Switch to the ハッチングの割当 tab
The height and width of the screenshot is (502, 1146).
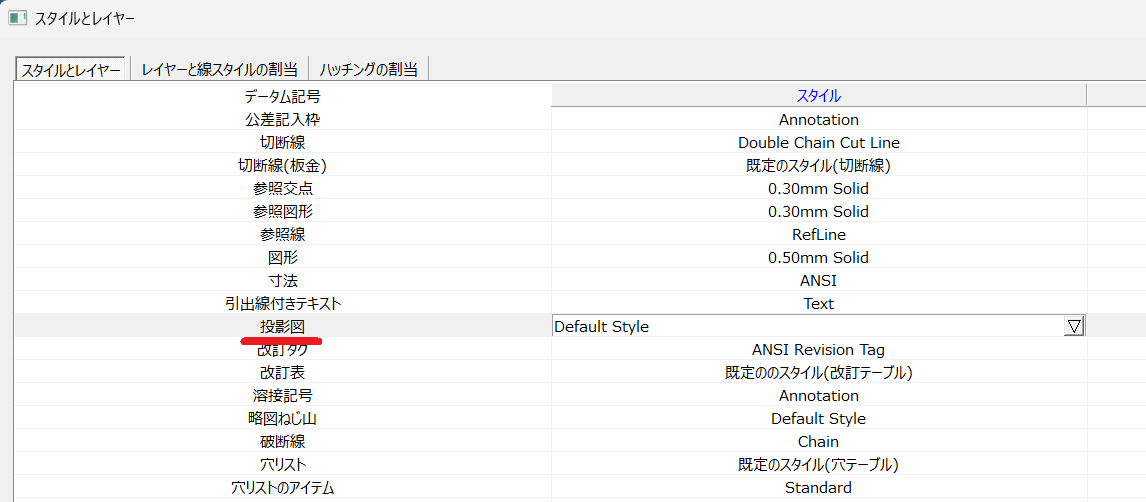369,69
